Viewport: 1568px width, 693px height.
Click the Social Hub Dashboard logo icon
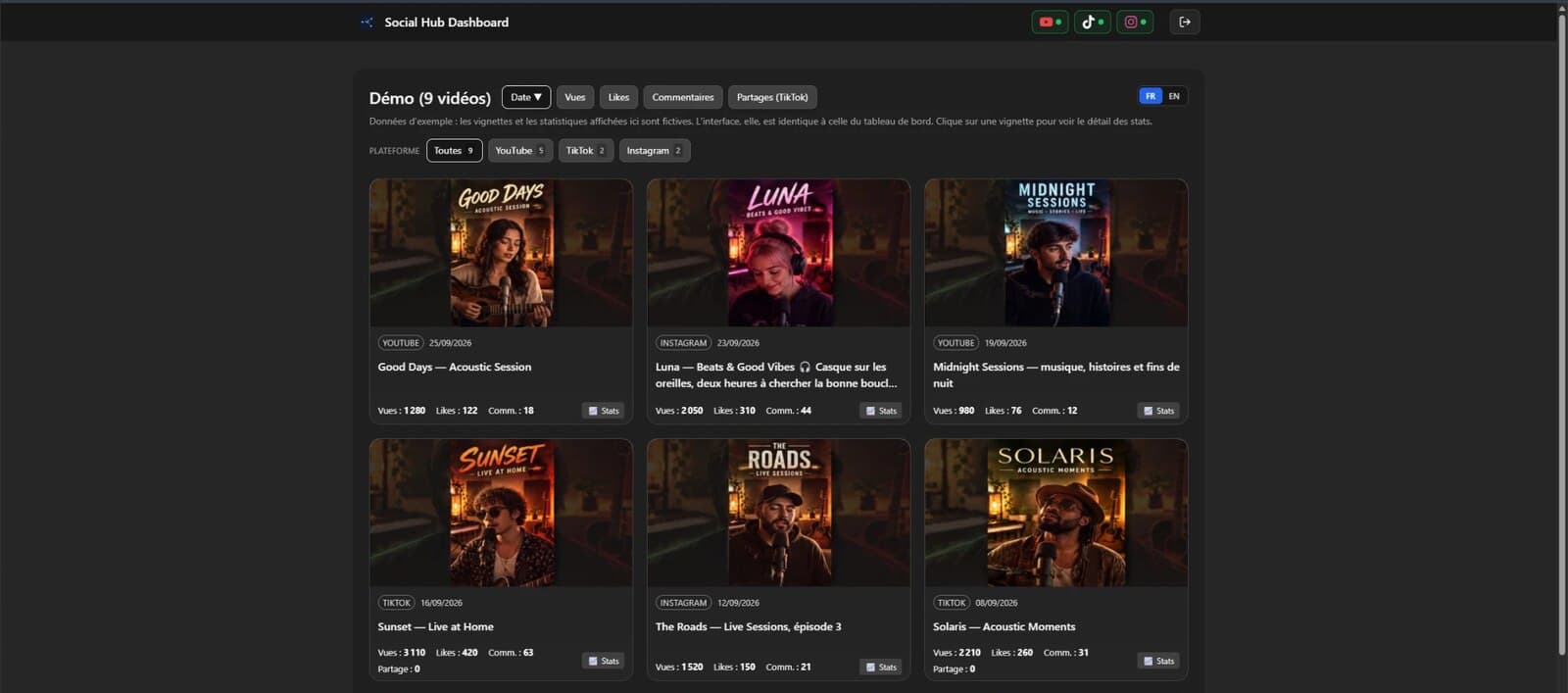click(x=367, y=22)
